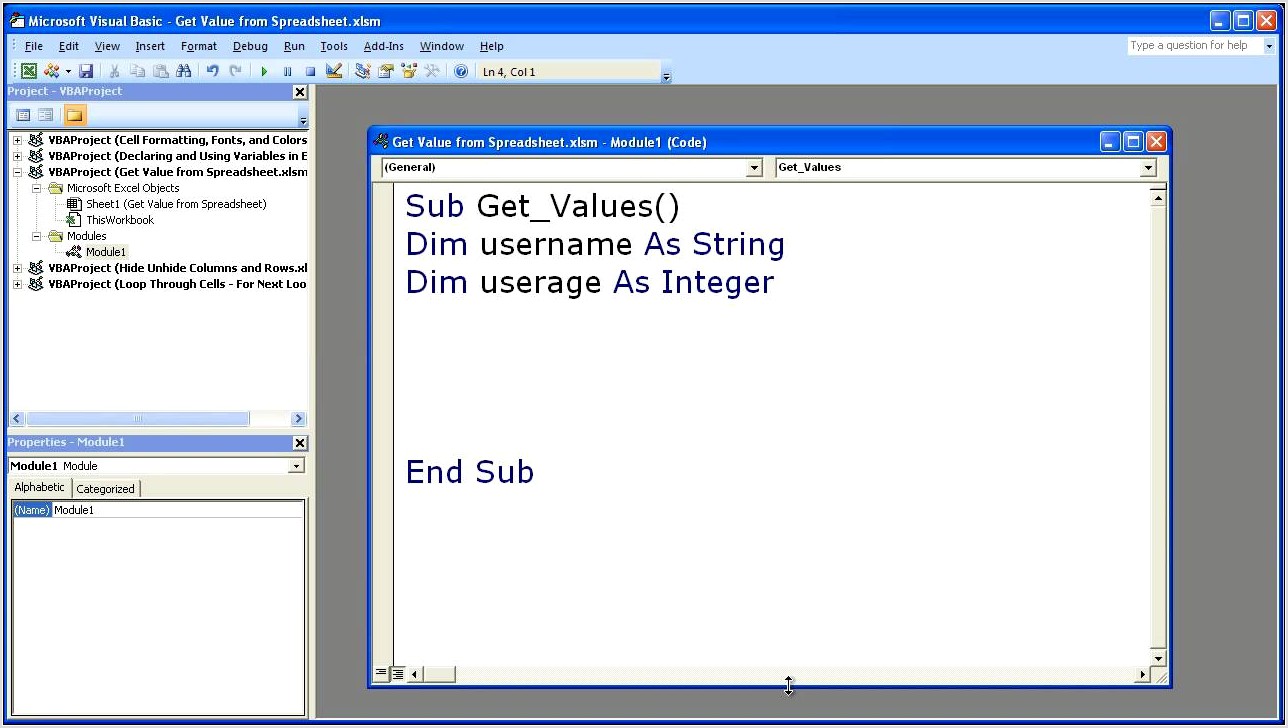Open the Debug menu

(x=250, y=46)
